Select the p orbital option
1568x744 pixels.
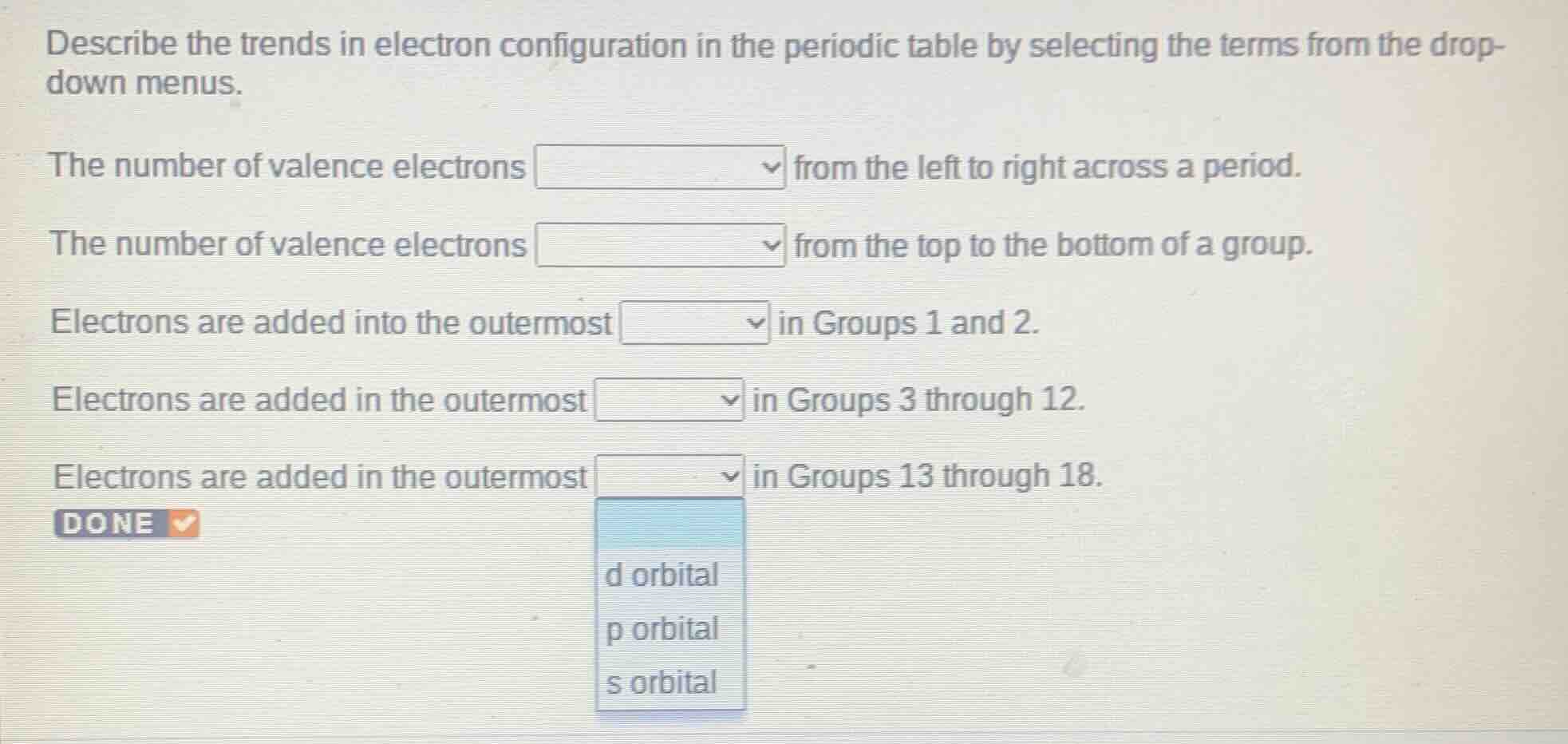(x=660, y=630)
